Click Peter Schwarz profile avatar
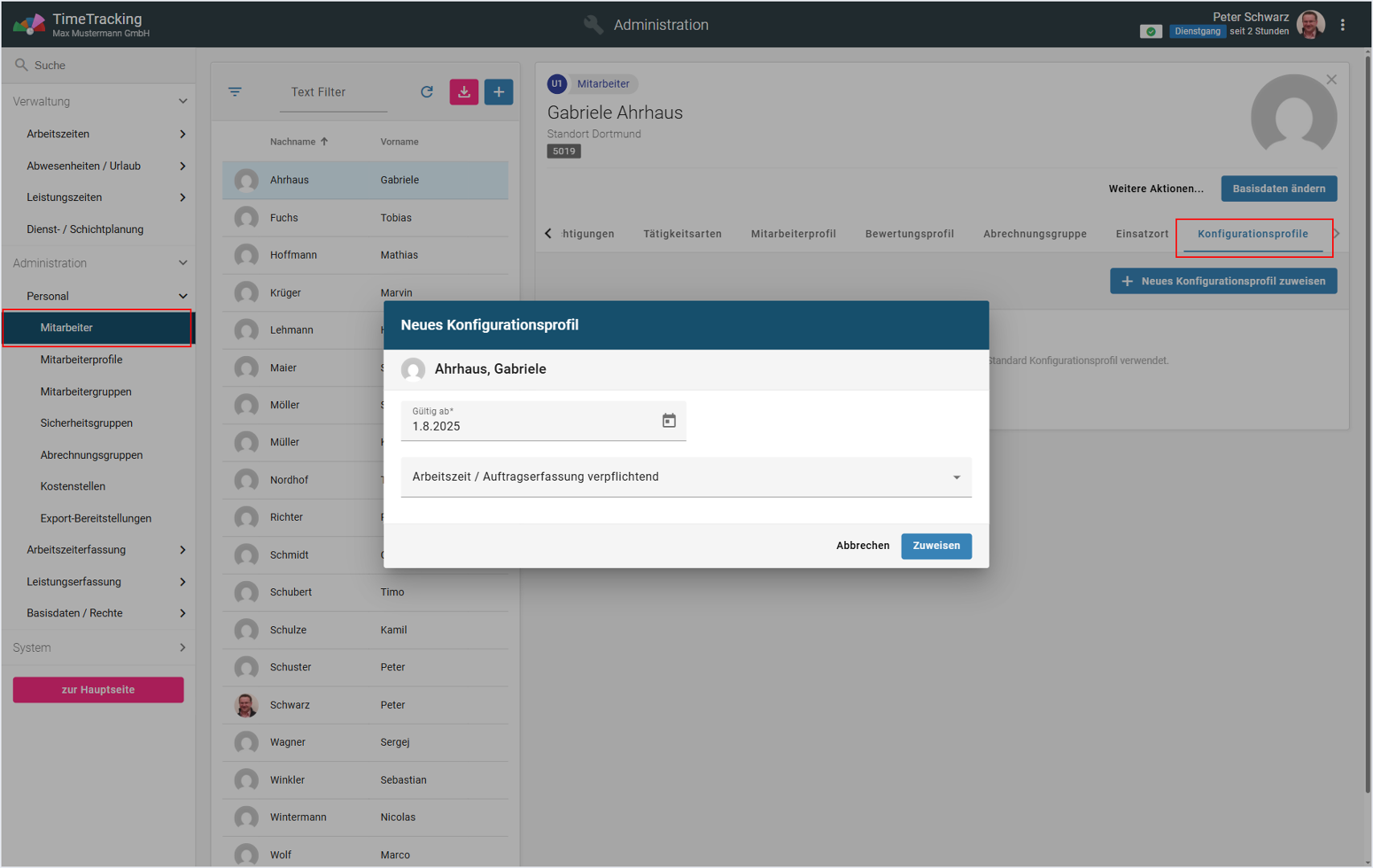 point(1310,25)
